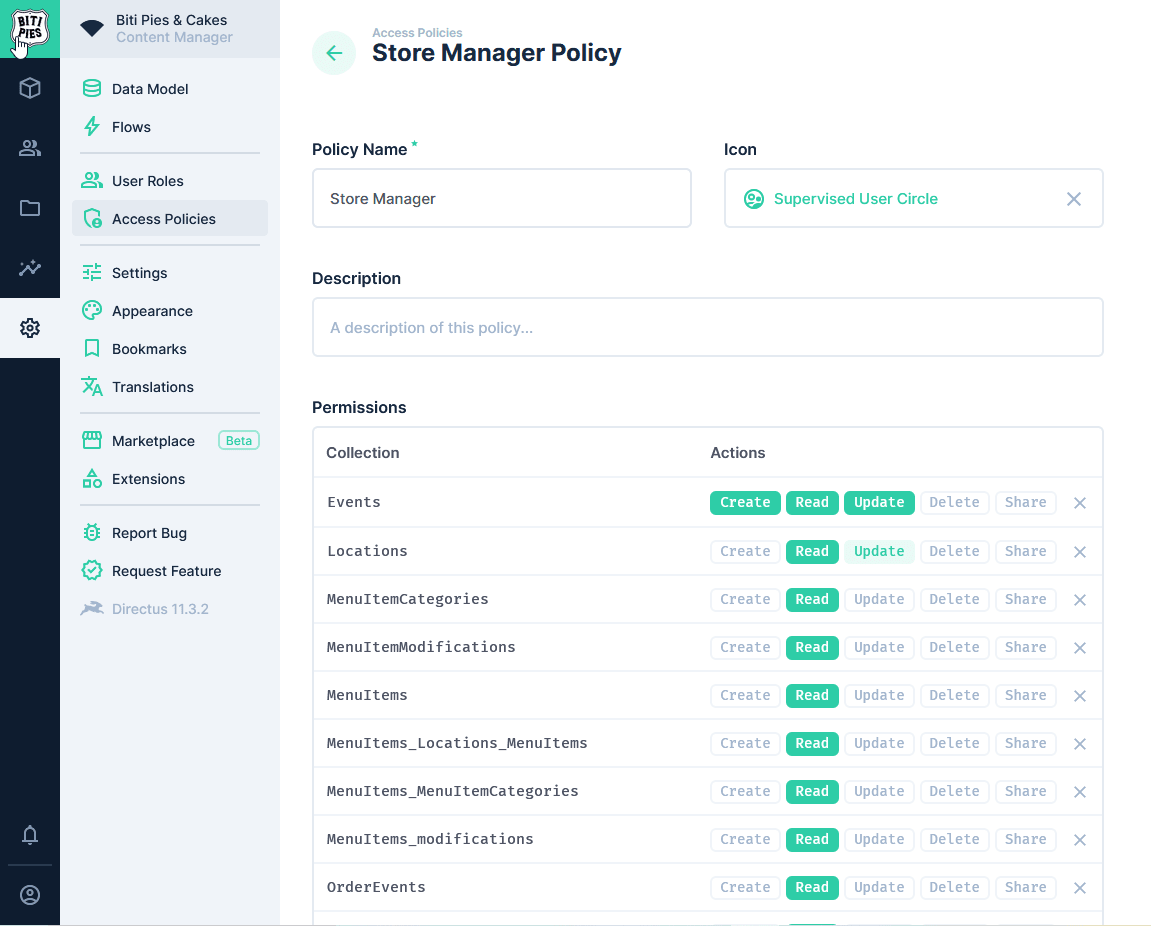
Task: Clear the Supervised User Circle icon
Action: click(x=1073, y=198)
